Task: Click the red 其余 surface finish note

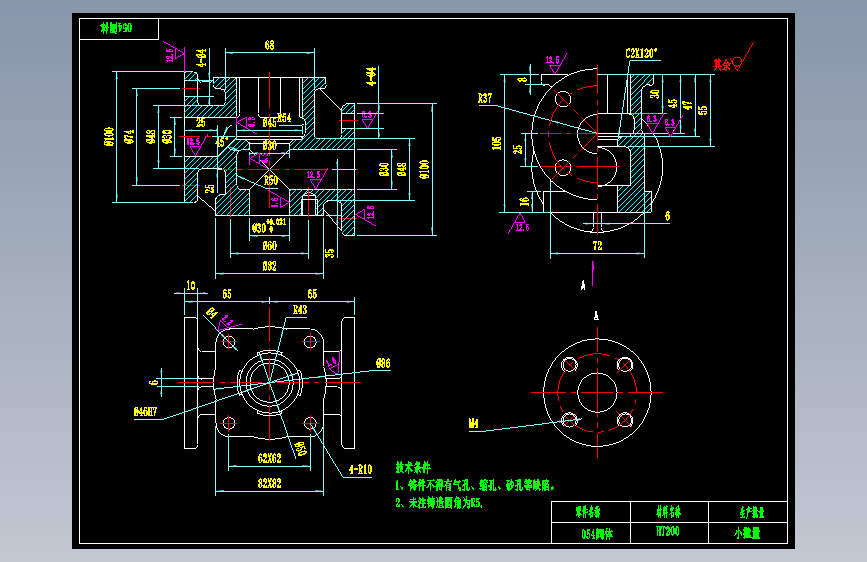Action: click(722, 65)
